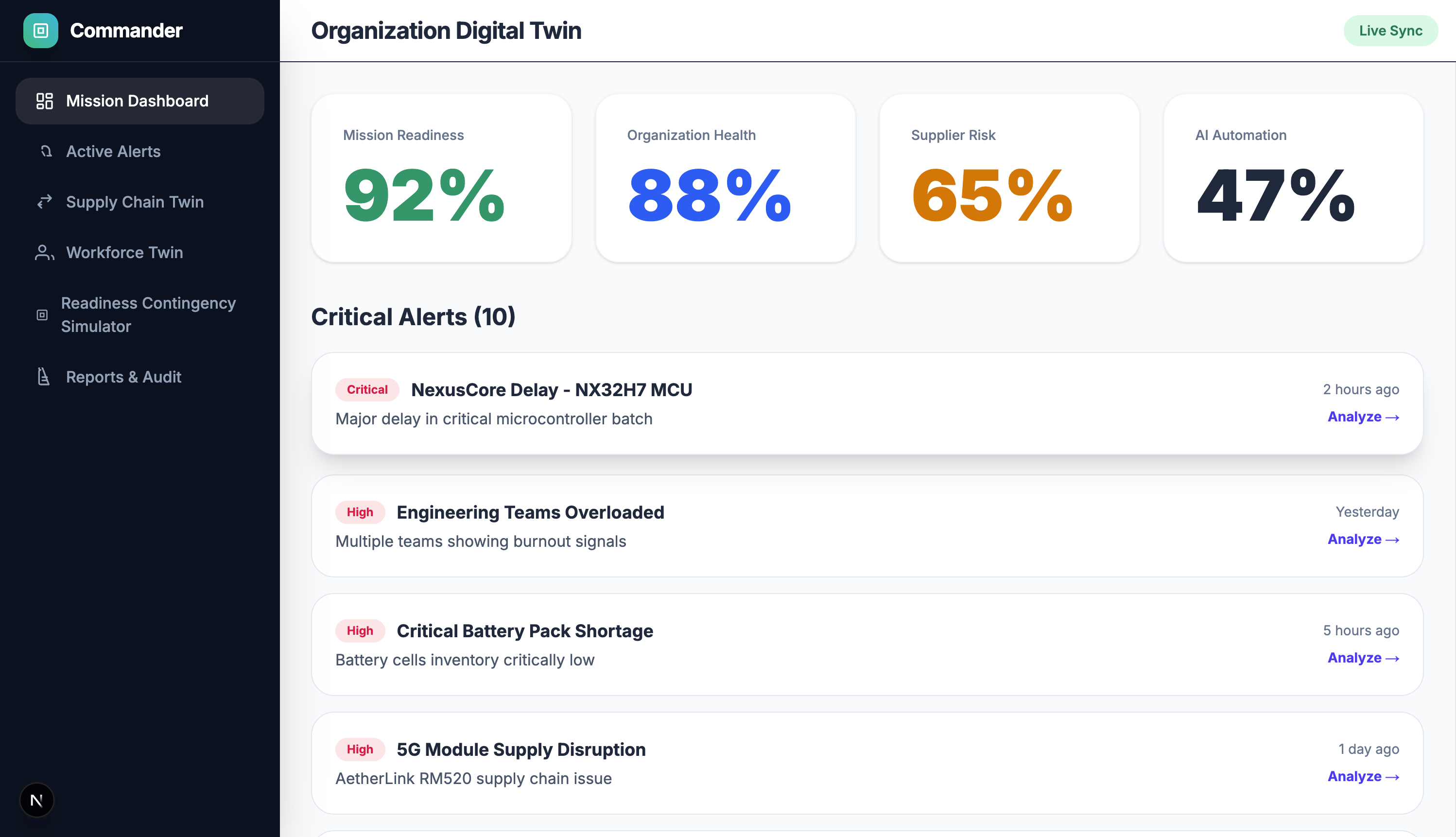Viewport: 1456px width, 837px height.
Task: Click the Commander logo icon
Action: pos(40,31)
